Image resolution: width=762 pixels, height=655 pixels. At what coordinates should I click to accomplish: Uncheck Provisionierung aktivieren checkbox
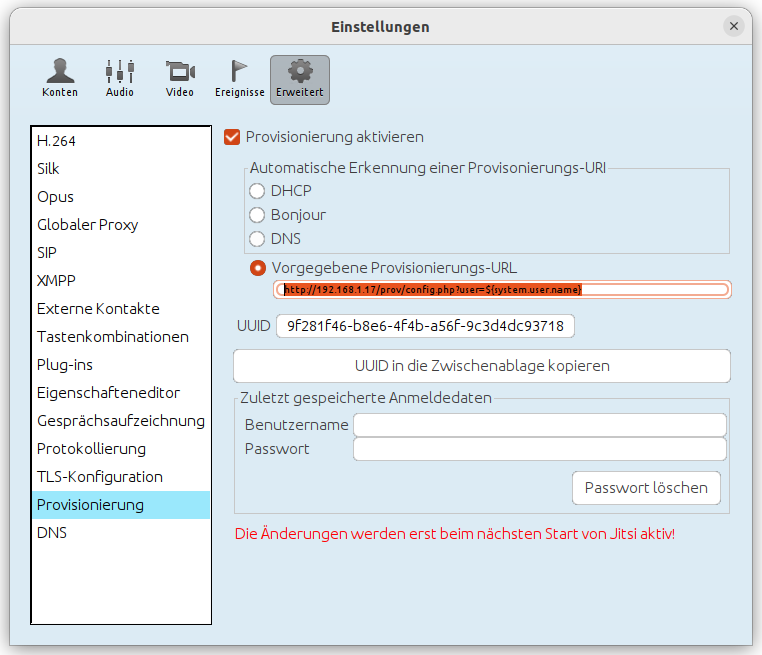233,137
